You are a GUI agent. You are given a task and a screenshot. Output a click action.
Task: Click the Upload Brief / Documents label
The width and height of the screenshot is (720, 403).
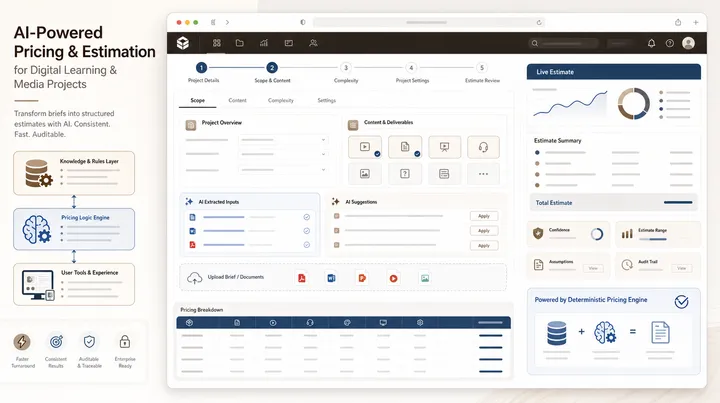point(236,277)
